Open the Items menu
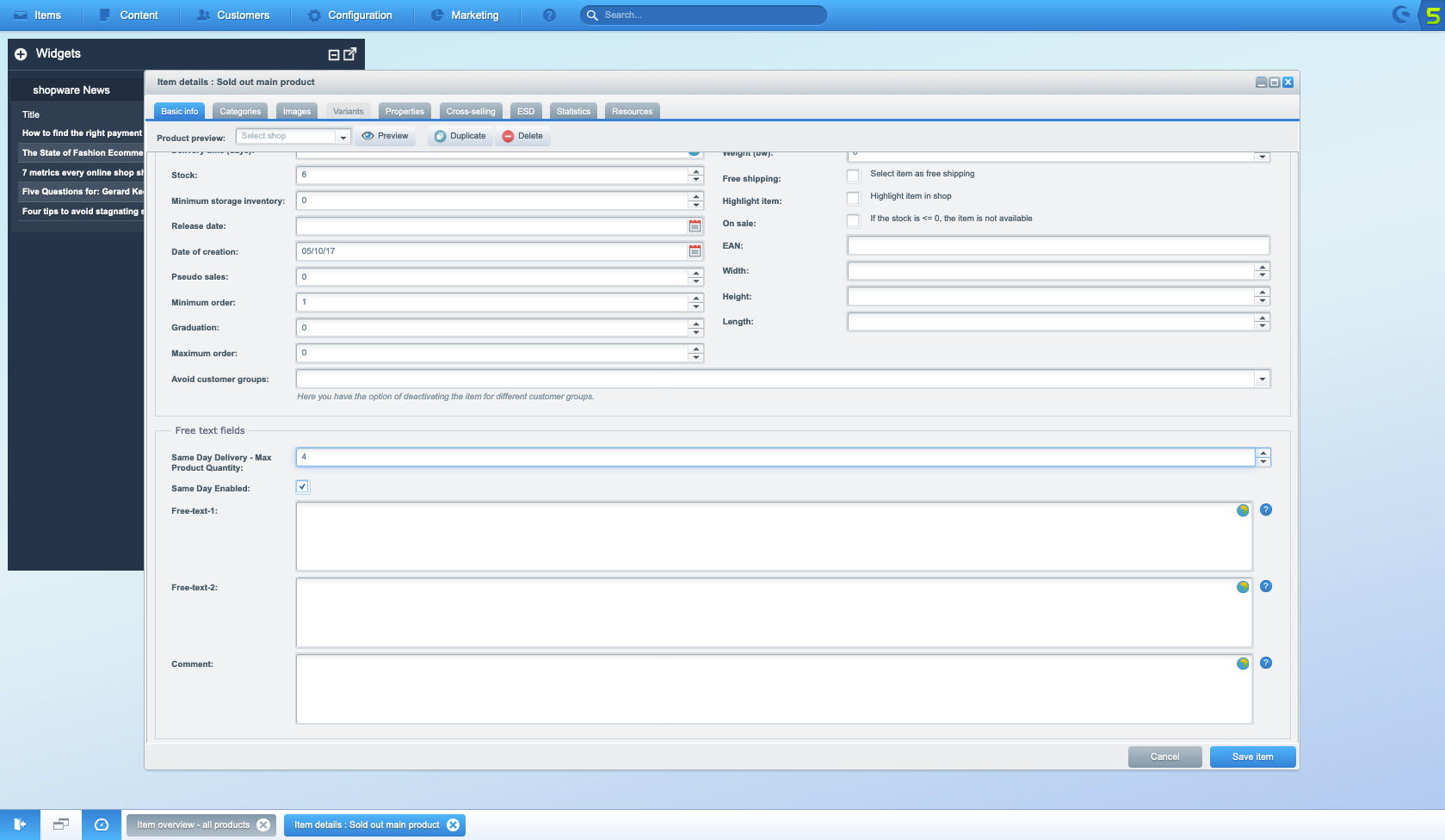The width and height of the screenshot is (1445, 840). 38,15
